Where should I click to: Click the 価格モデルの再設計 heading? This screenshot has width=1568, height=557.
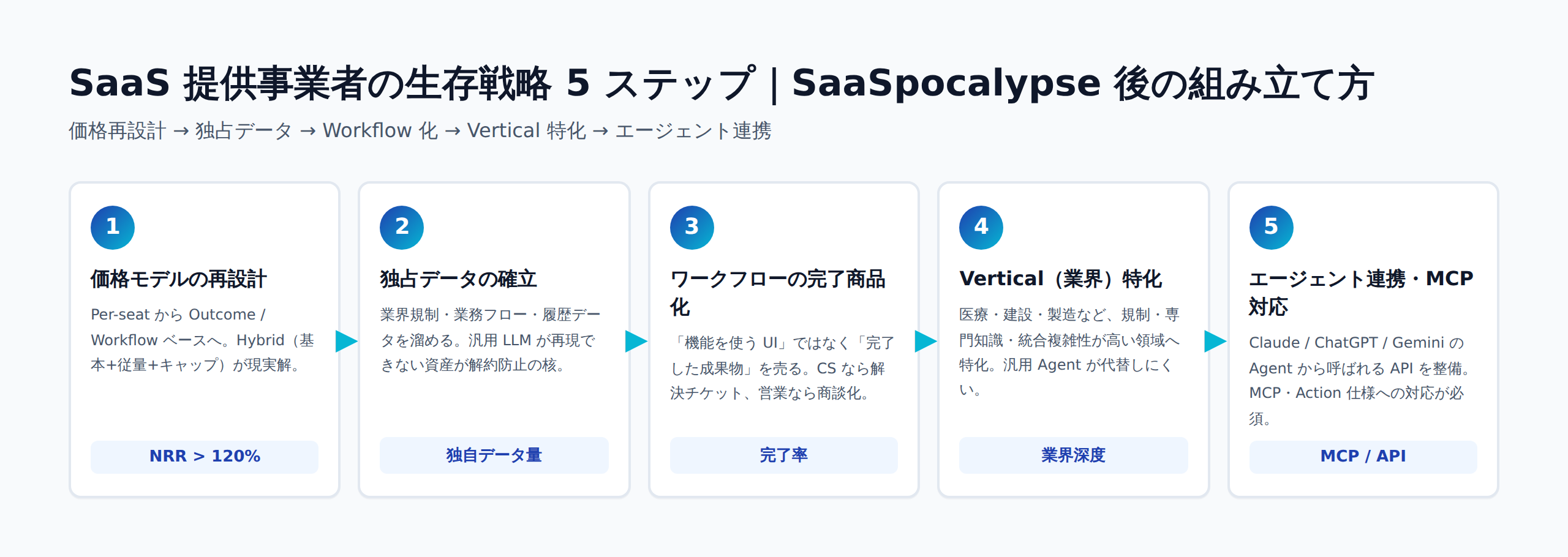point(179,279)
